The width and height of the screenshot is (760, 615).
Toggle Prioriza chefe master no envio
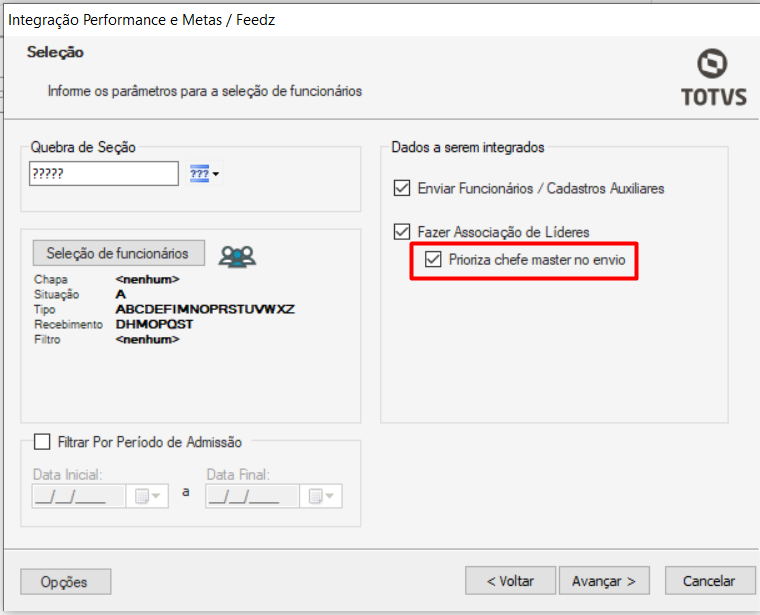(x=433, y=259)
